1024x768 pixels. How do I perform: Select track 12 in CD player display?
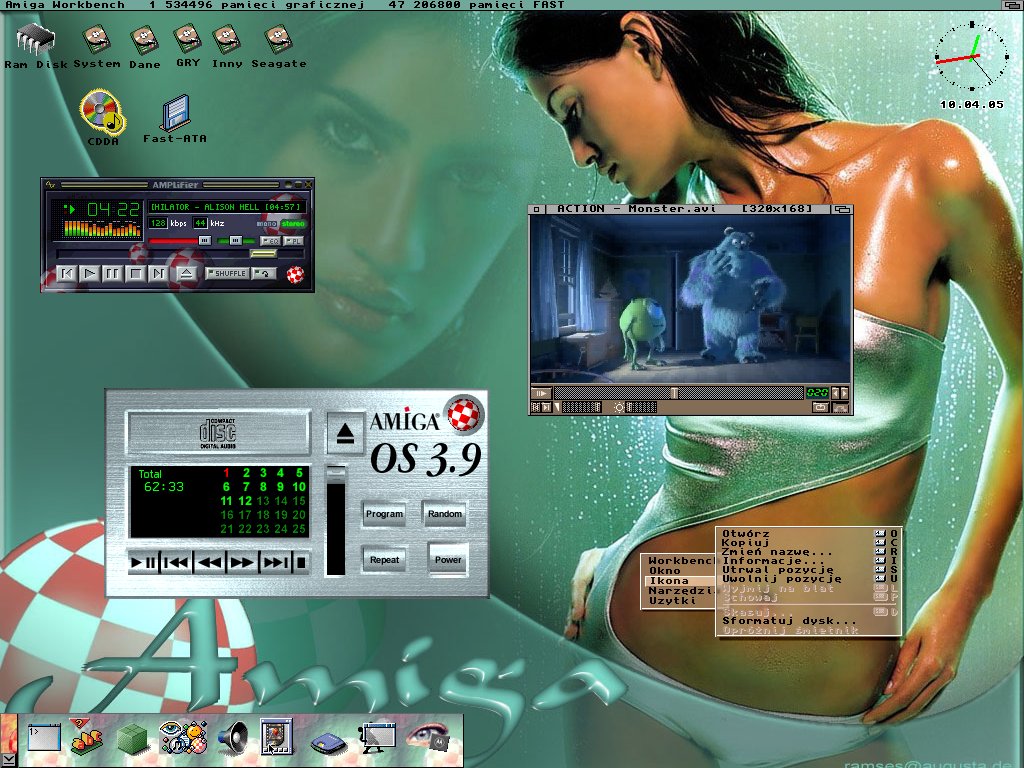tap(245, 501)
